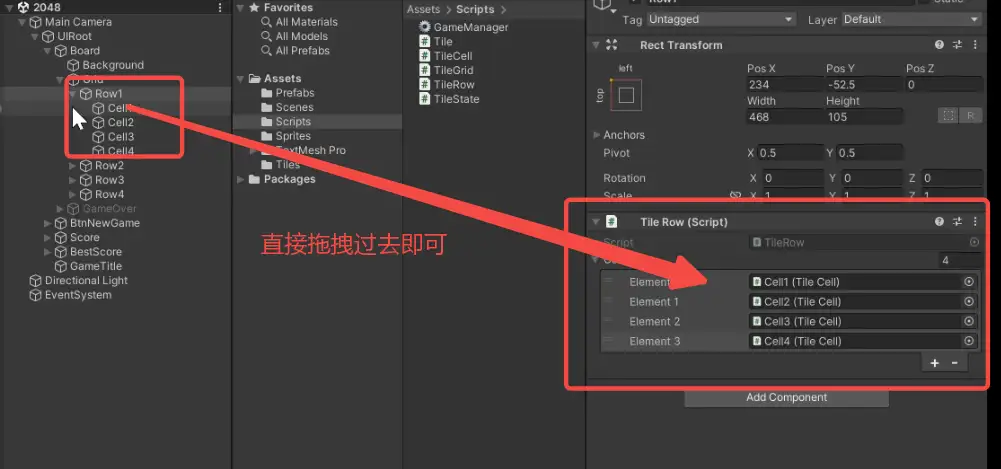
Task: Open Tile Row script help reference
Action: [x=939, y=221]
